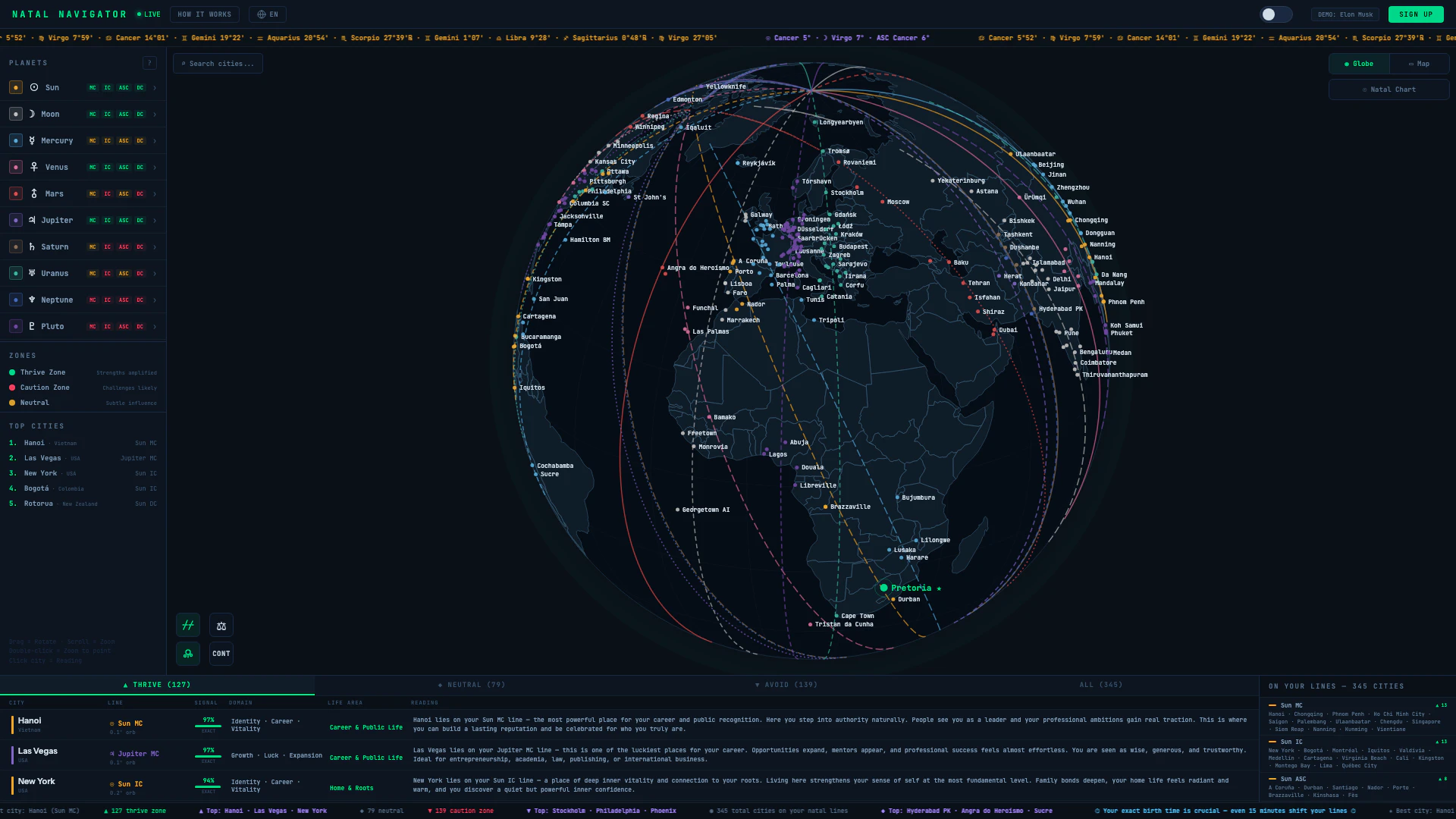
Task: Toggle Pluto color swatch
Action: (16, 326)
